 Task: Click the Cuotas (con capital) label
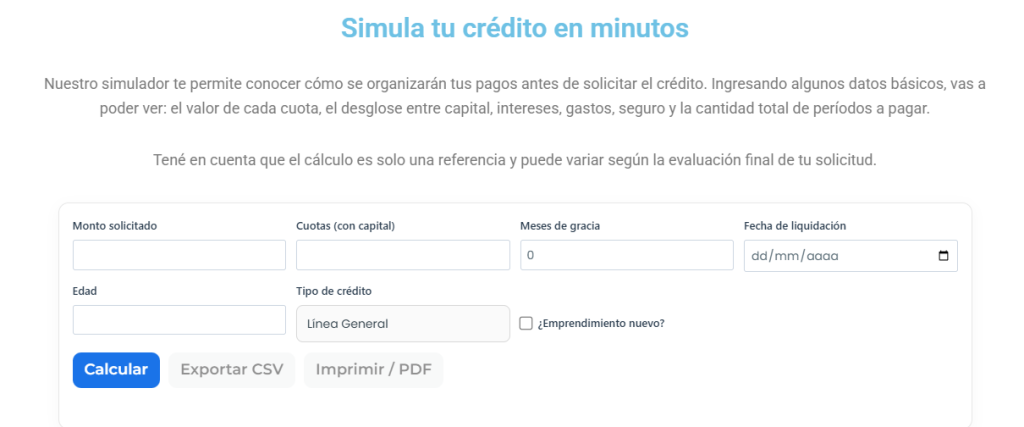pyautogui.click(x=345, y=226)
